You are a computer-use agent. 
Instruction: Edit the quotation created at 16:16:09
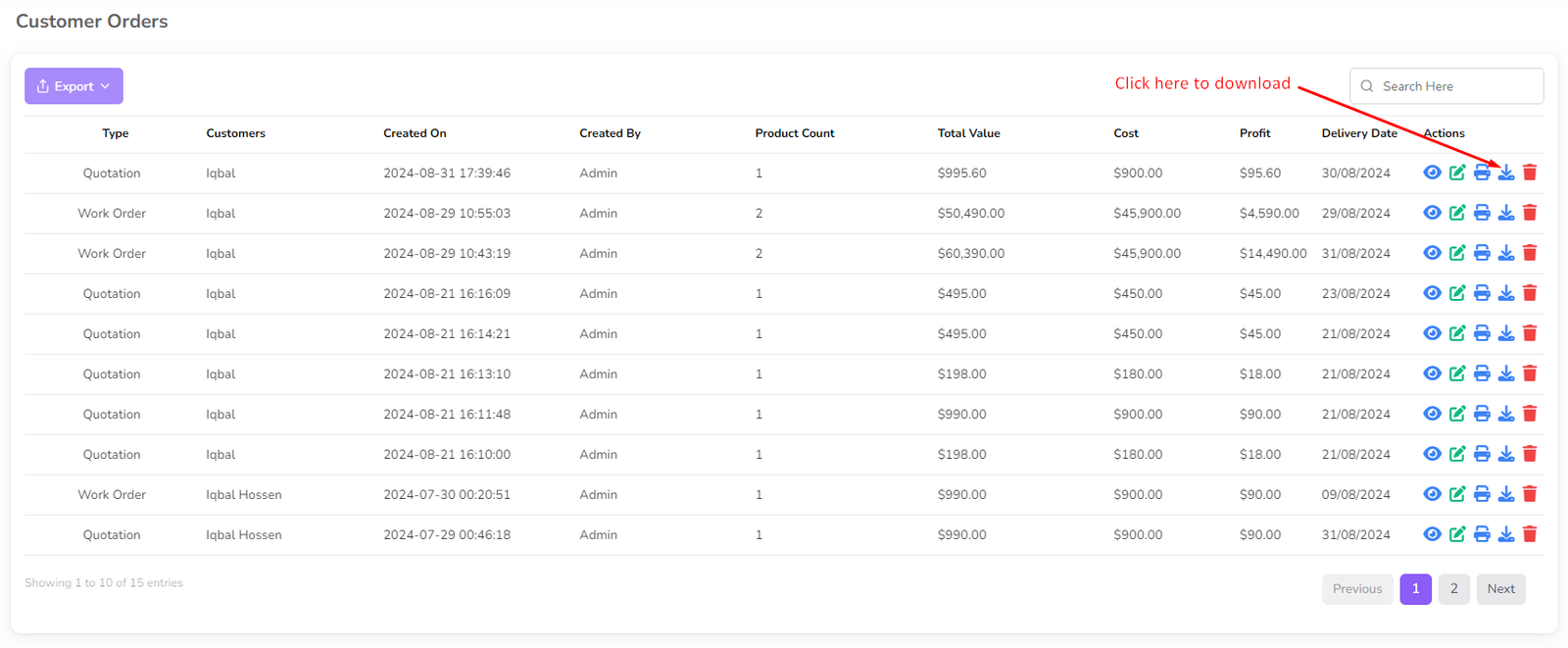tap(1457, 293)
